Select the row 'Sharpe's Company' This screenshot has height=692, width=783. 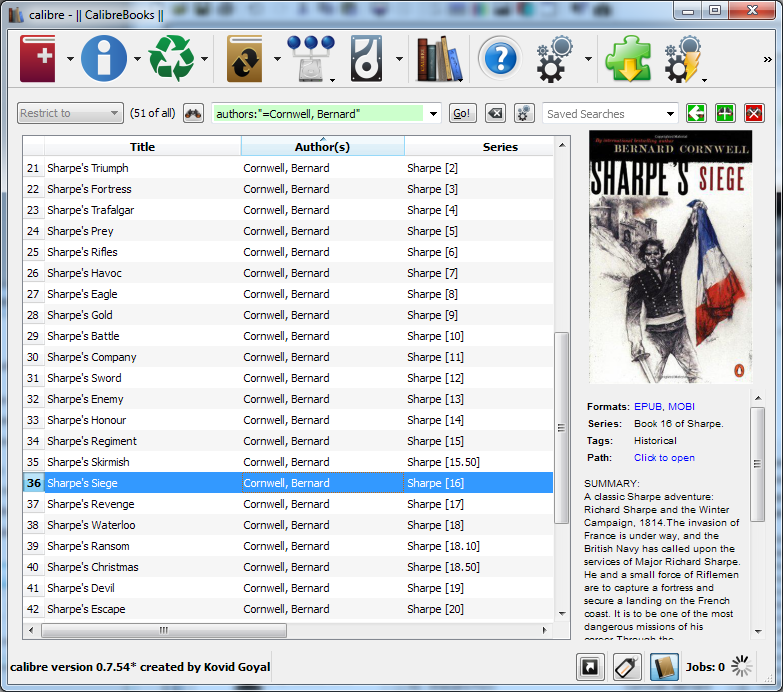(288, 357)
